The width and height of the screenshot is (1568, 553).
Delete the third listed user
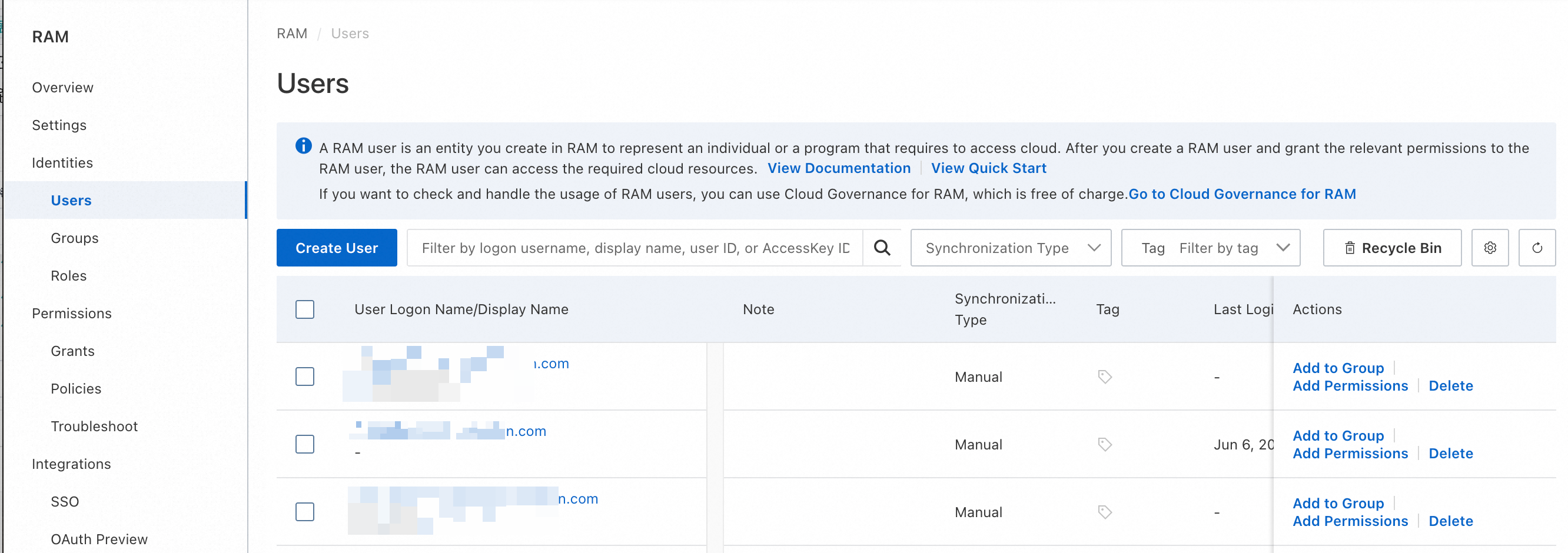[1450, 521]
